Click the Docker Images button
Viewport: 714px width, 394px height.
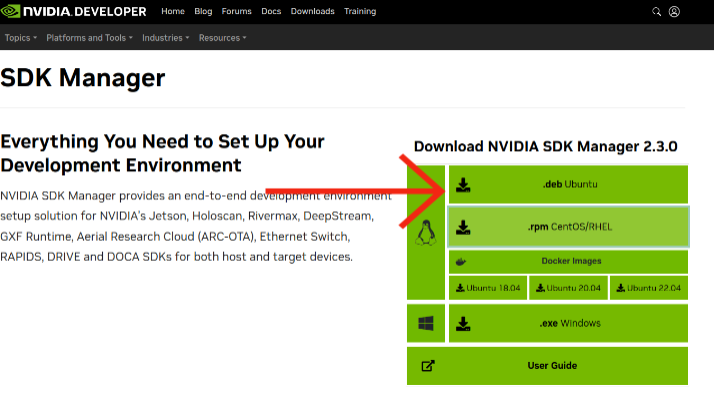(568, 261)
